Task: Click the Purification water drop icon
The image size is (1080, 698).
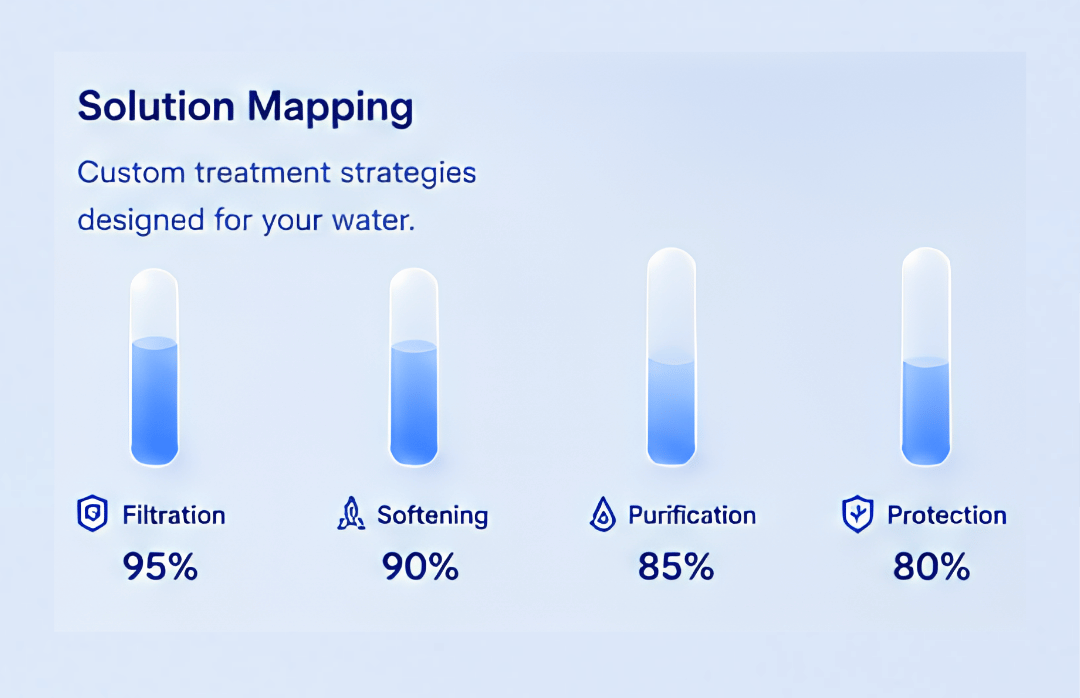Action: [x=603, y=514]
